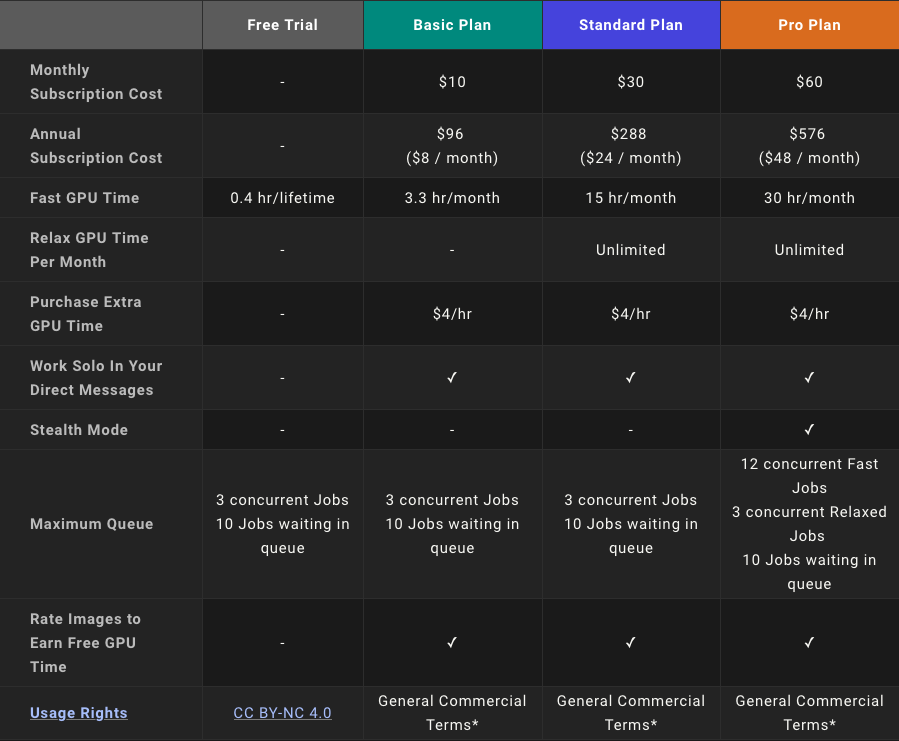Click Pro Plan checkmark for Work Solo row
This screenshot has height=741, width=899.
(809, 377)
